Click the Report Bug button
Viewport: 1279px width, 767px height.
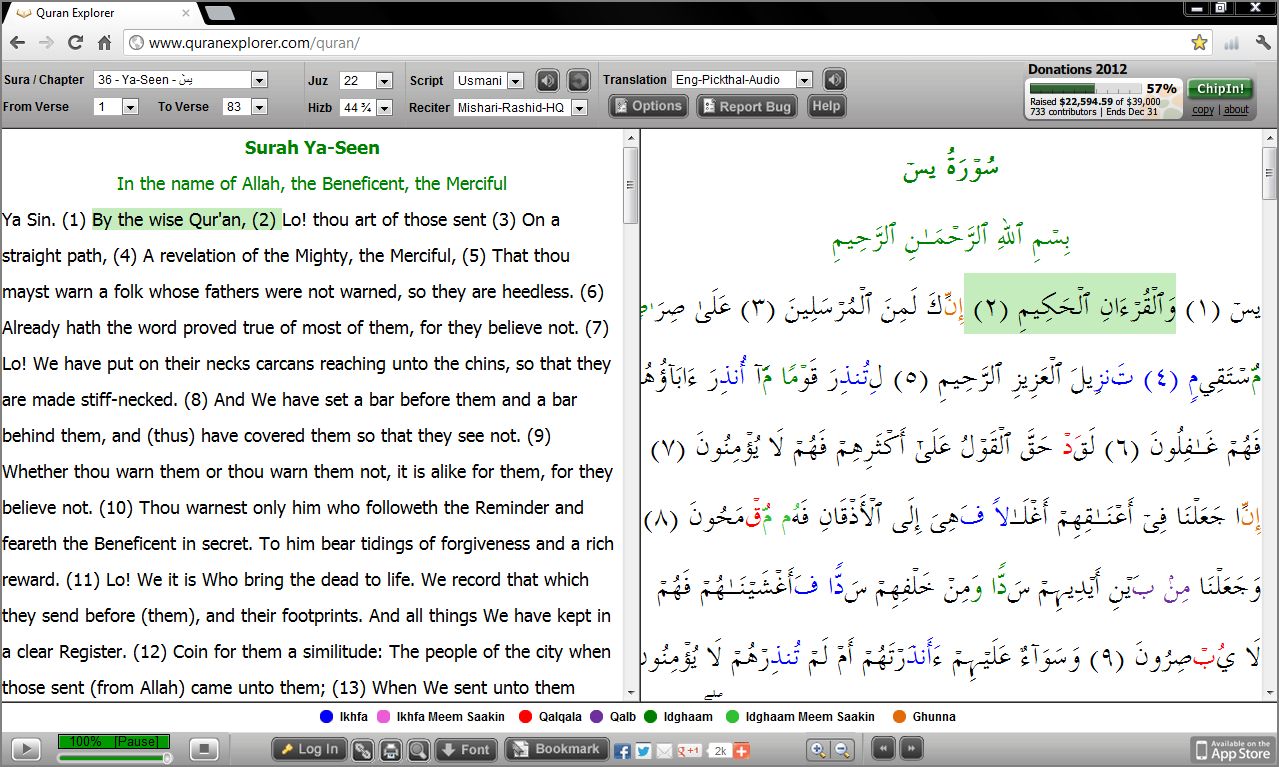[746, 106]
